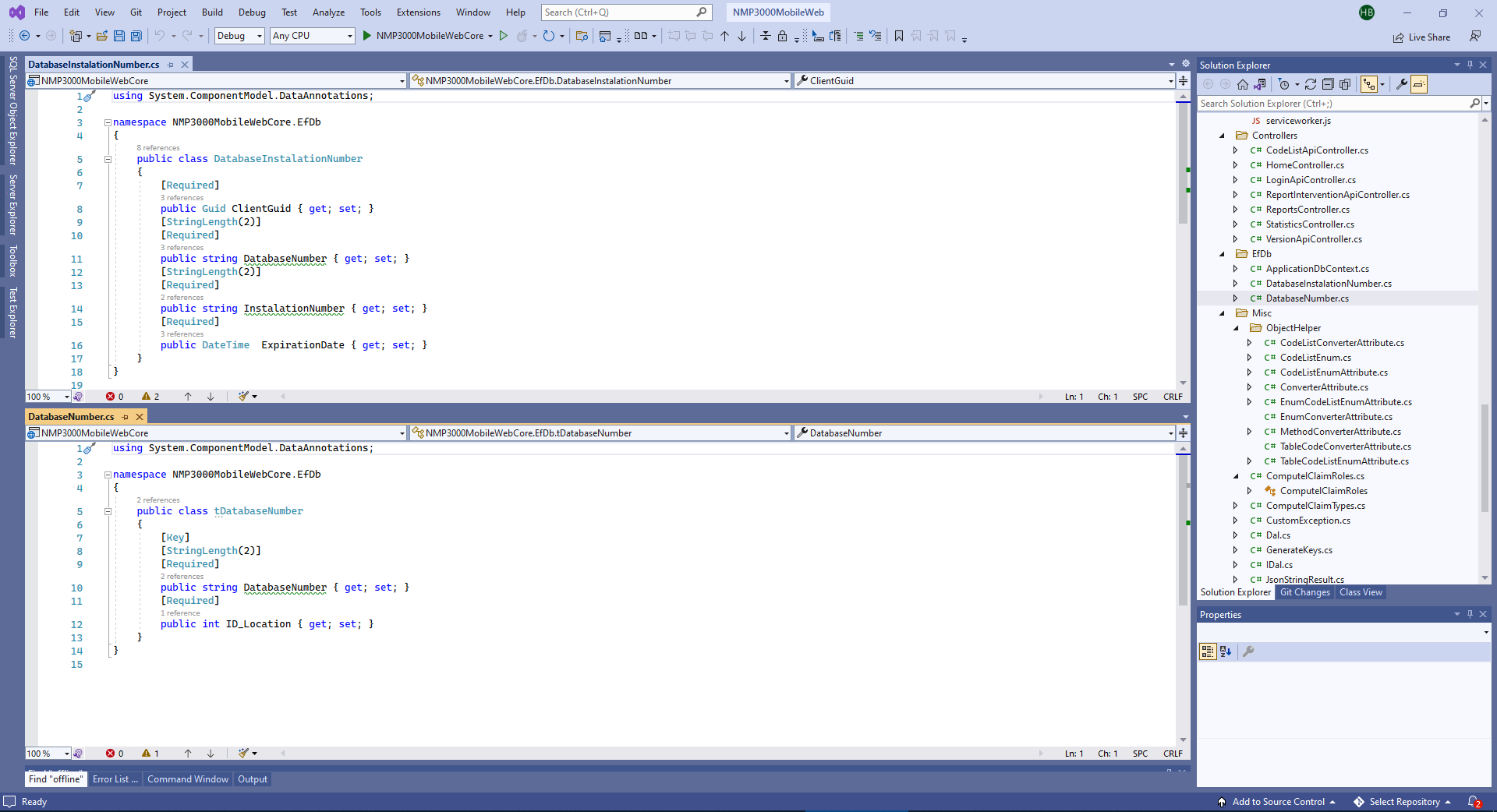The image size is (1497, 812).
Task: Focus the Search (Ctrl+Q) box
Action: click(626, 12)
